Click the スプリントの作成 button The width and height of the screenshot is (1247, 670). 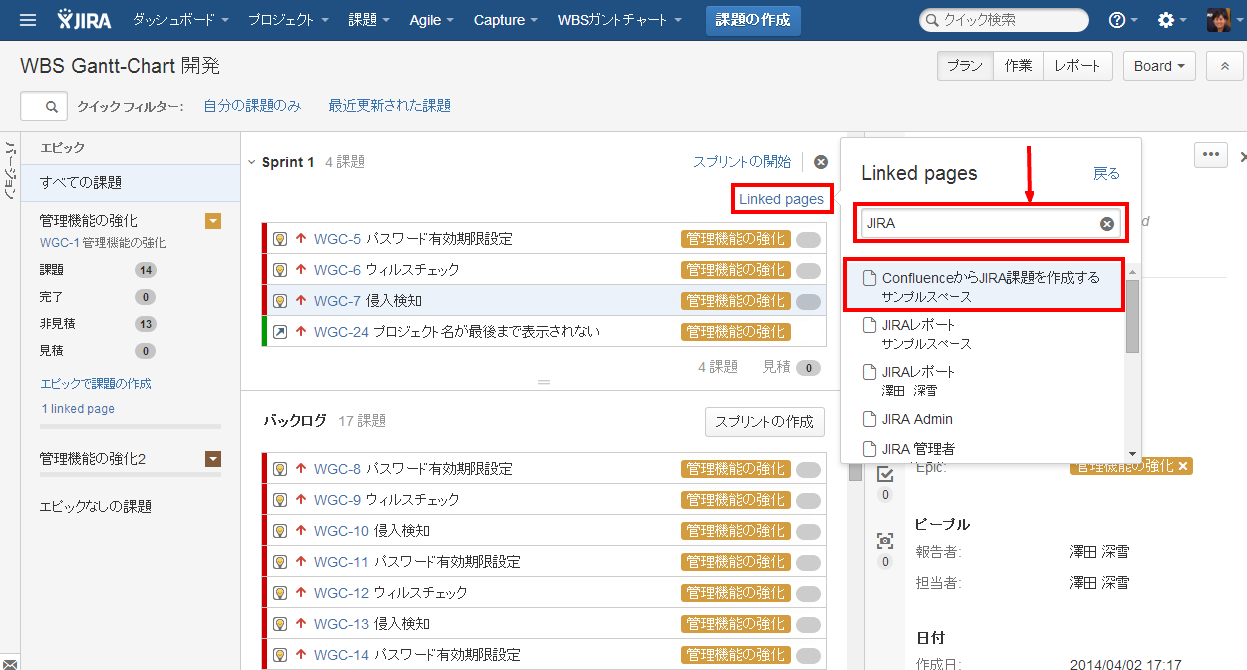765,422
